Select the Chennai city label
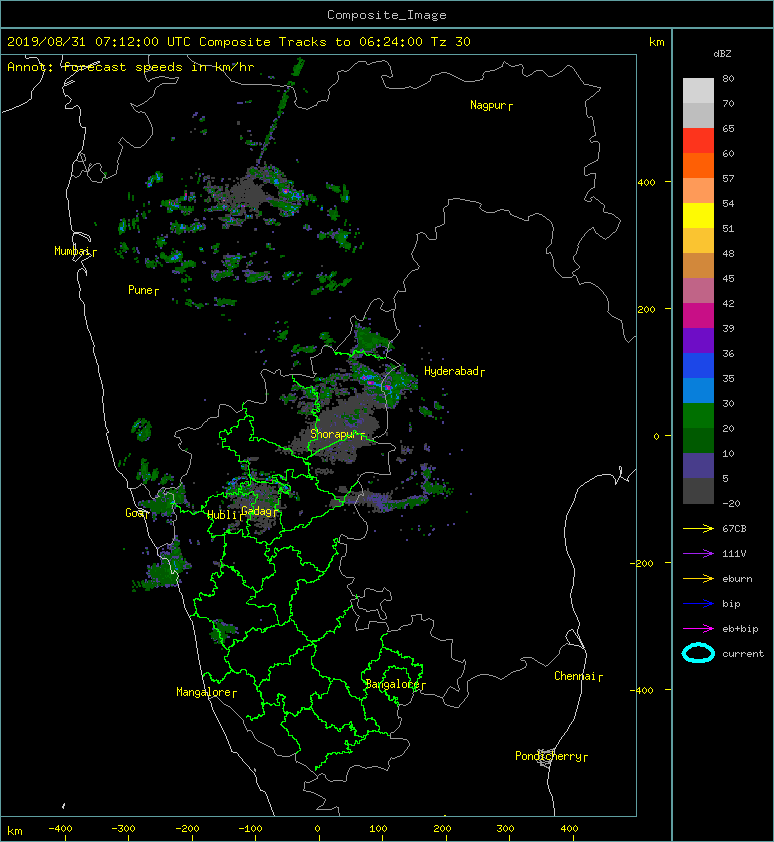The width and height of the screenshot is (774, 842). click(x=578, y=677)
